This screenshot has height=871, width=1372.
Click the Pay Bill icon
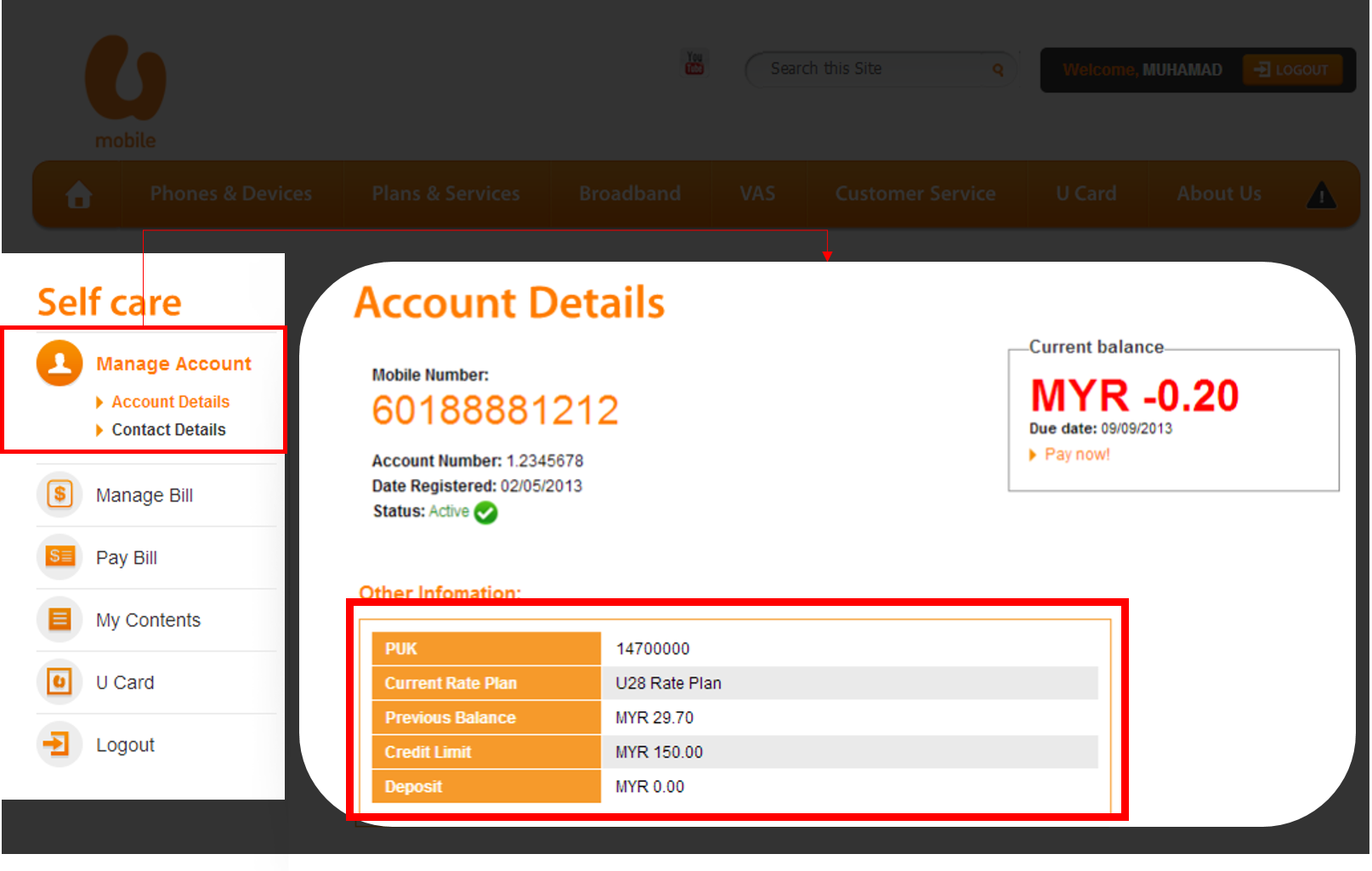[60, 557]
